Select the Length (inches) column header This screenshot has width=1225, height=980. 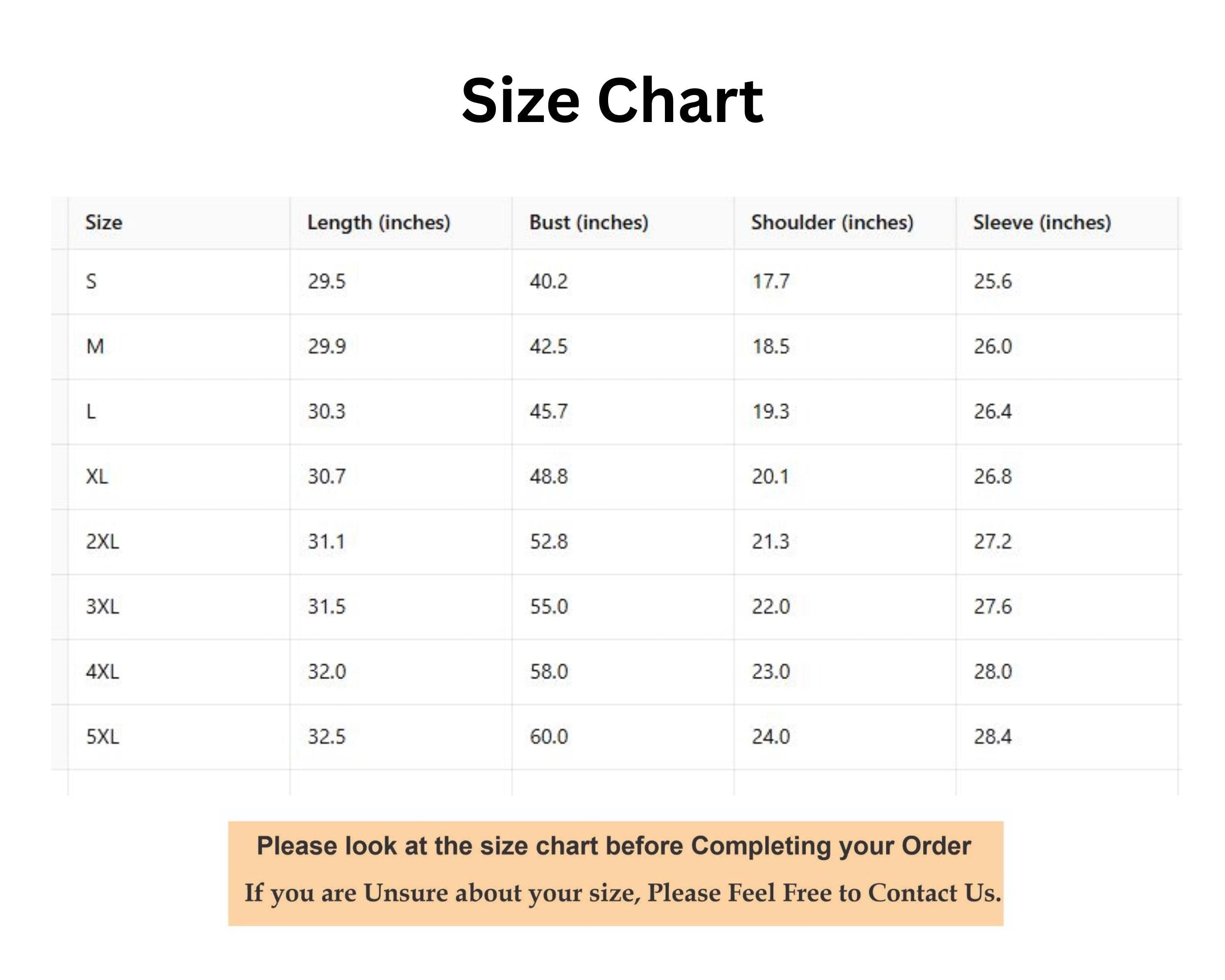pyautogui.click(x=378, y=222)
